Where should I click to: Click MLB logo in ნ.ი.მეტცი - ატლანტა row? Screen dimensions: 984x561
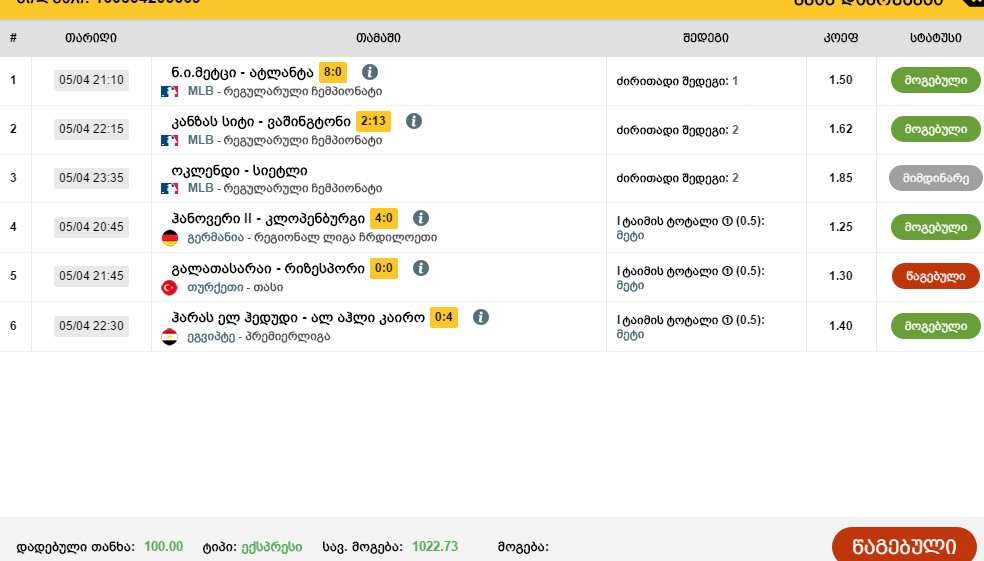point(169,92)
